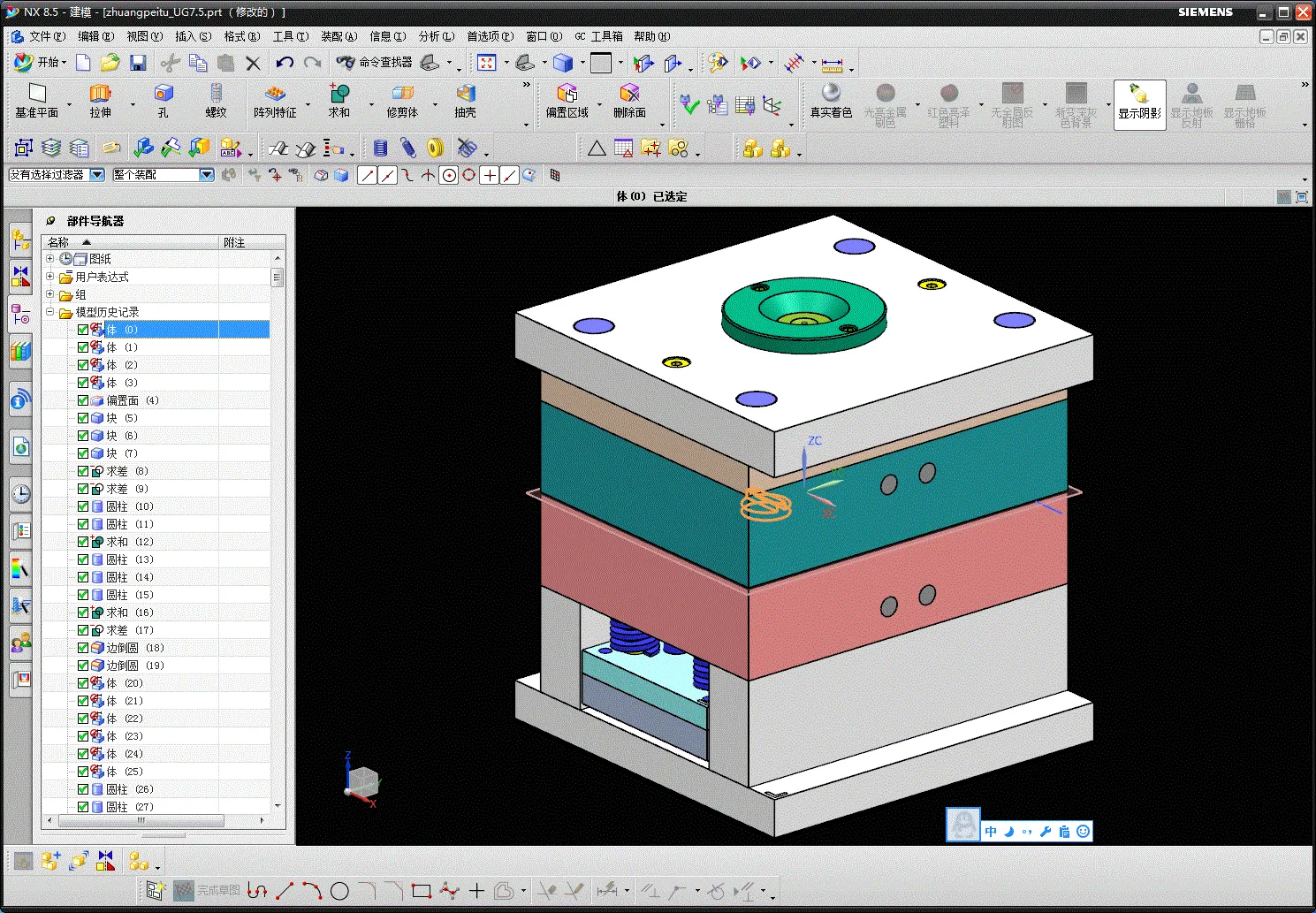Select the sketch Rectangle tool
Viewport: 1316px width, 913px height.
[x=422, y=891]
